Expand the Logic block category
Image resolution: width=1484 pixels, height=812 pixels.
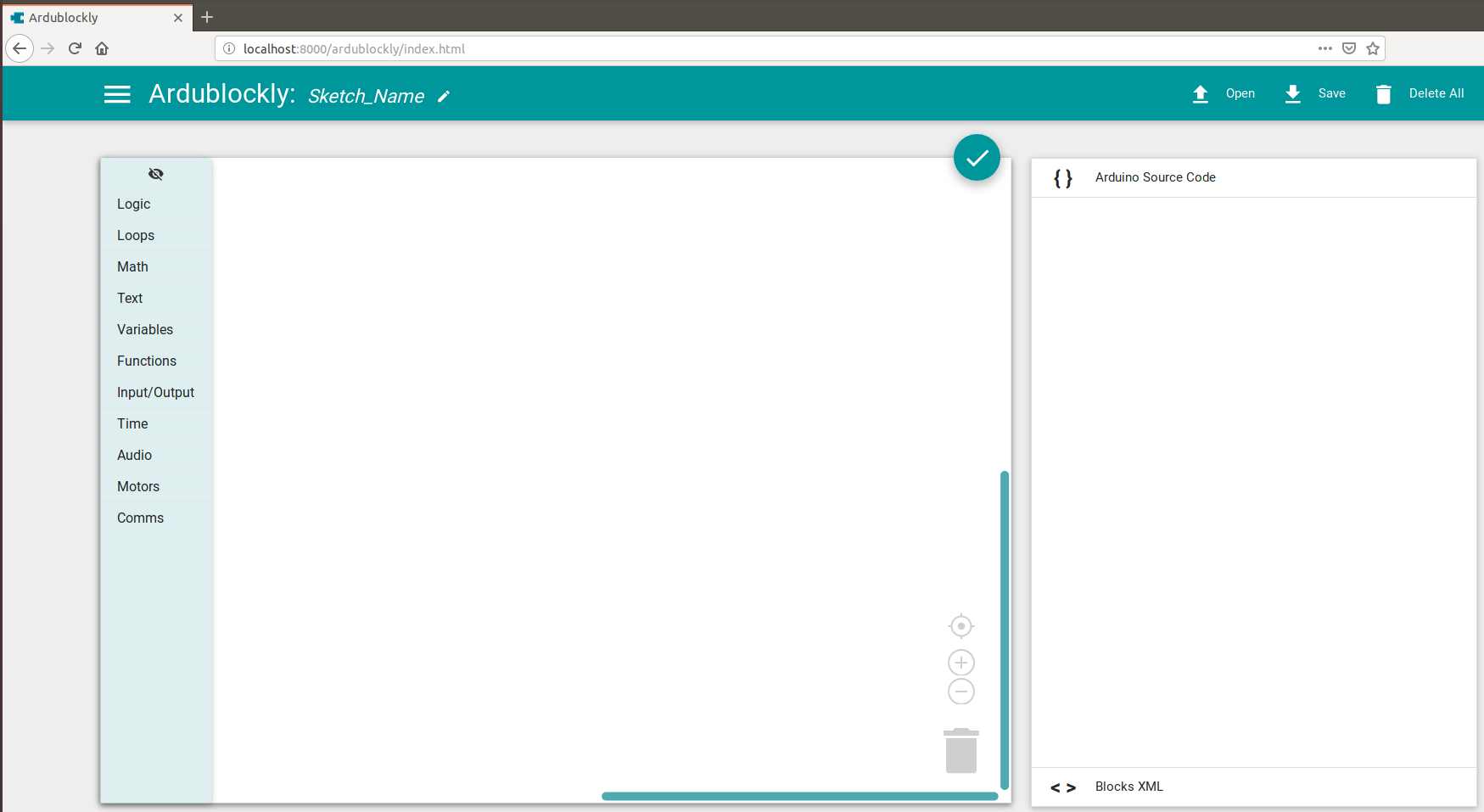[133, 204]
